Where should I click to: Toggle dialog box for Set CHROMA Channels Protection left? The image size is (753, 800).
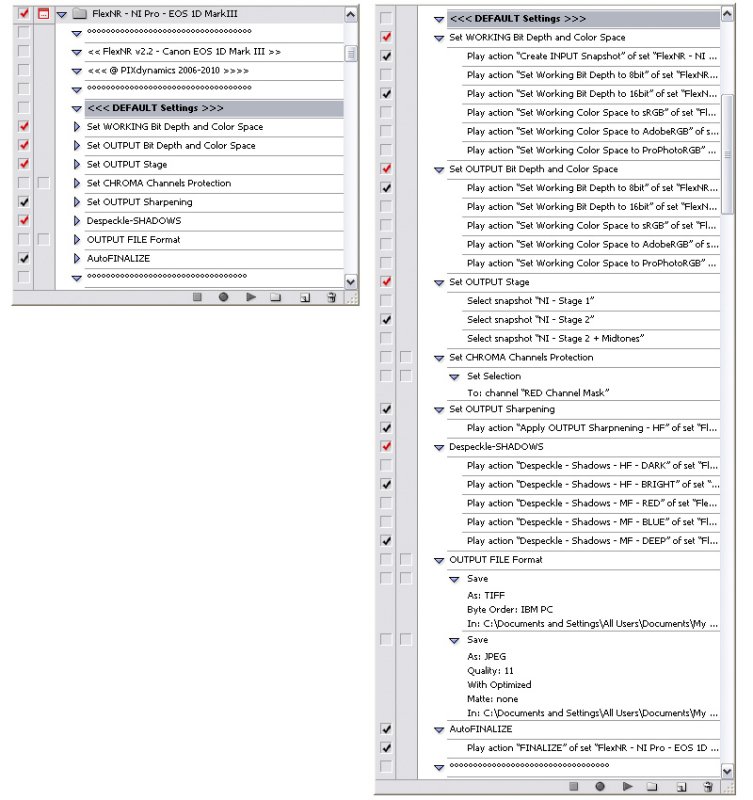44,183
